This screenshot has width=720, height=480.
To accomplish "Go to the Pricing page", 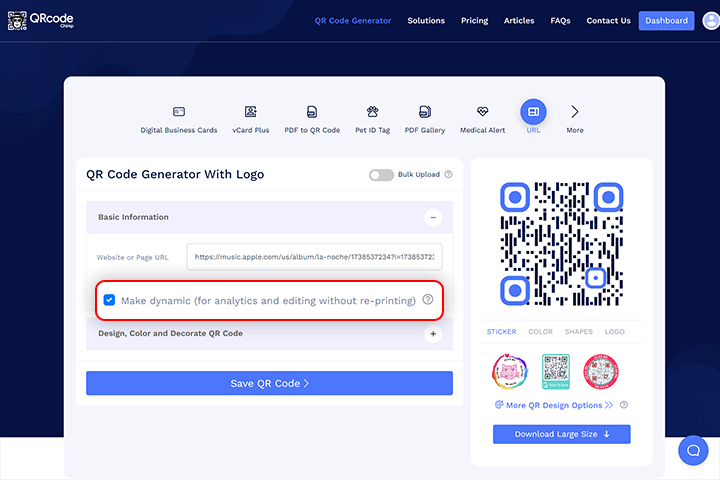I will [474, 21].
